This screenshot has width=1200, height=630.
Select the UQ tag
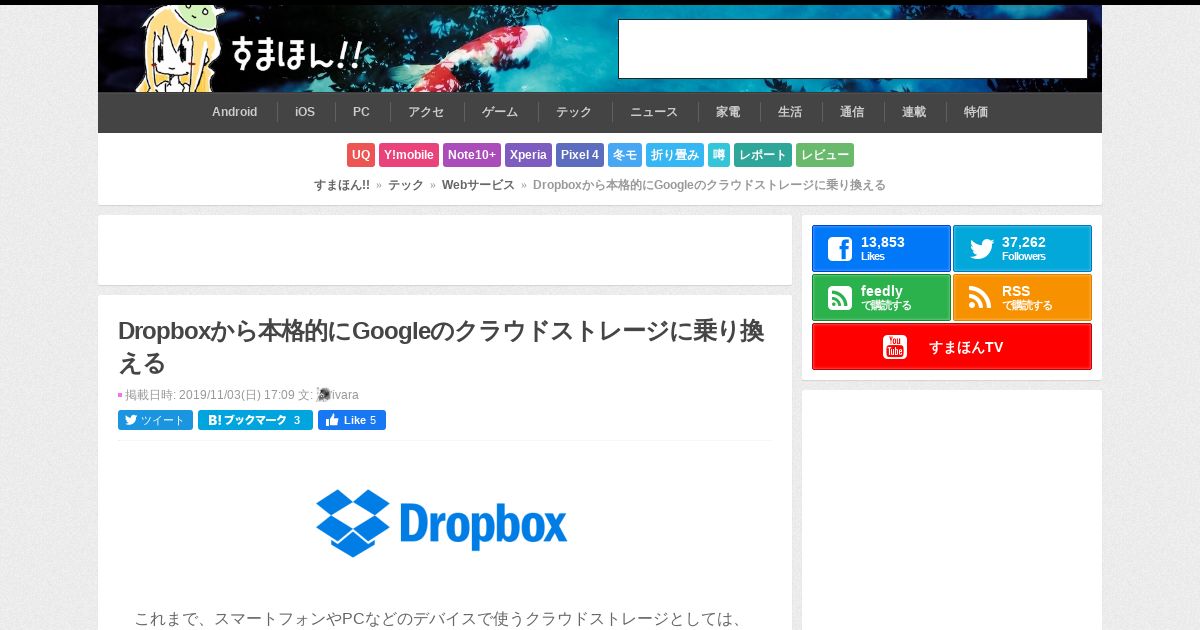[x=361, y=155]
